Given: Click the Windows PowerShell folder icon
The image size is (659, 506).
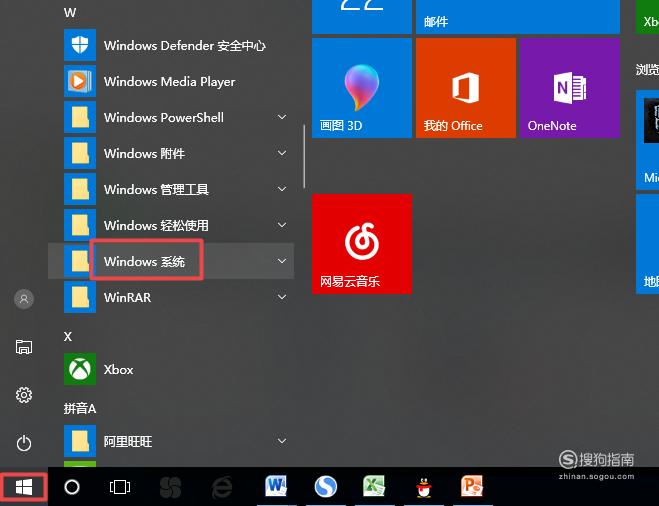Looking at the screenshot, I should point(80,117).
